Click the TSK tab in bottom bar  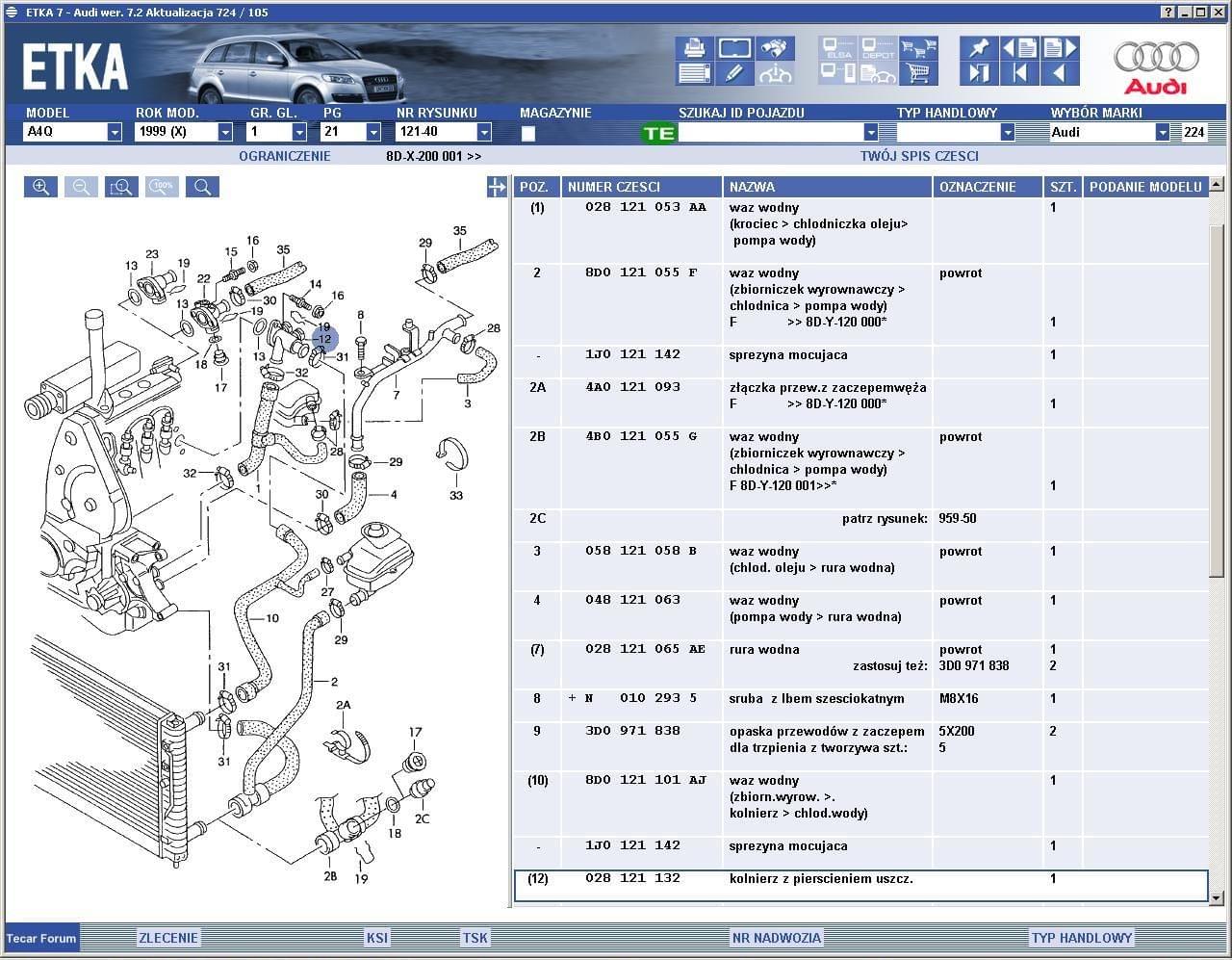pos(475,938)
